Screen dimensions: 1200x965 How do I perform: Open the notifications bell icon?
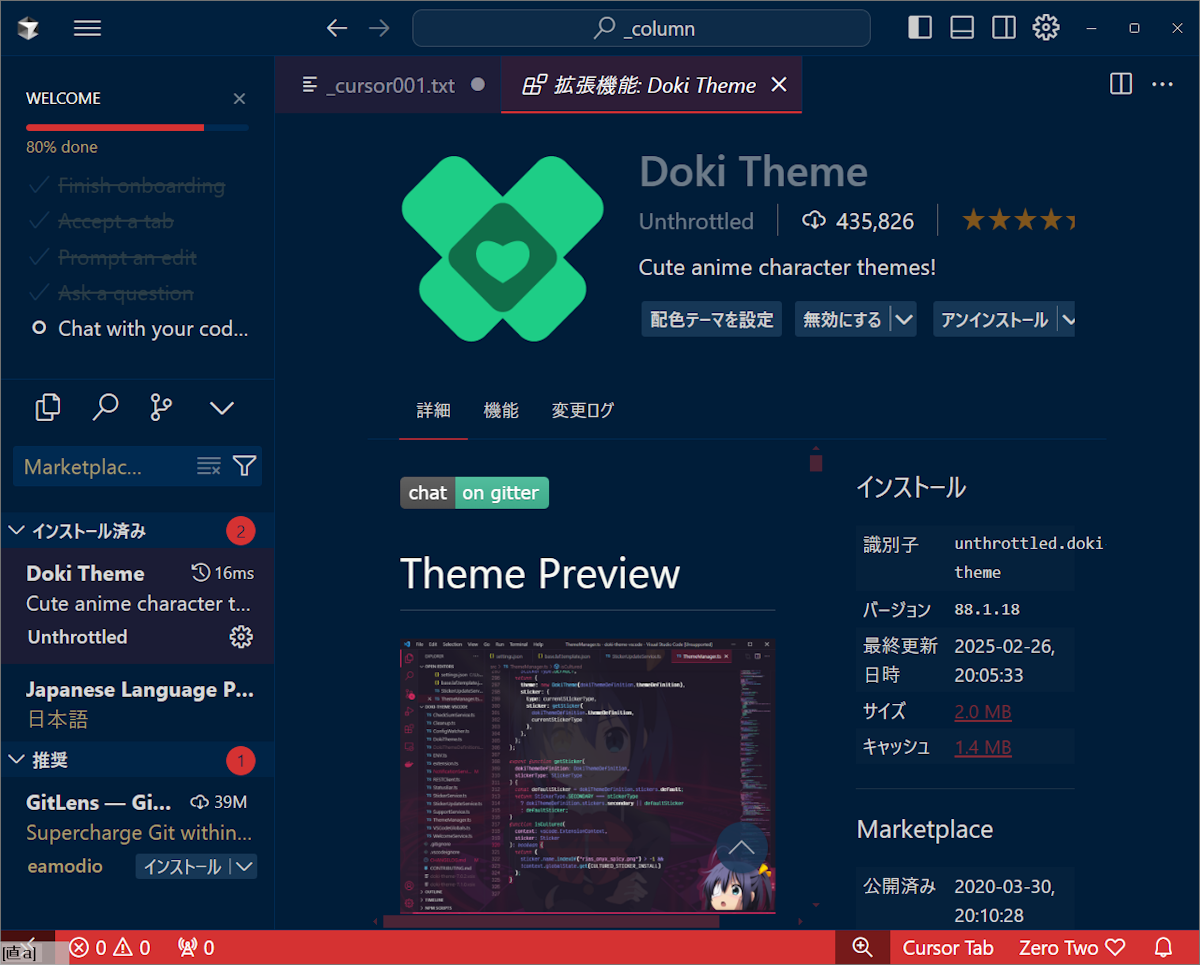point(1163,947)
